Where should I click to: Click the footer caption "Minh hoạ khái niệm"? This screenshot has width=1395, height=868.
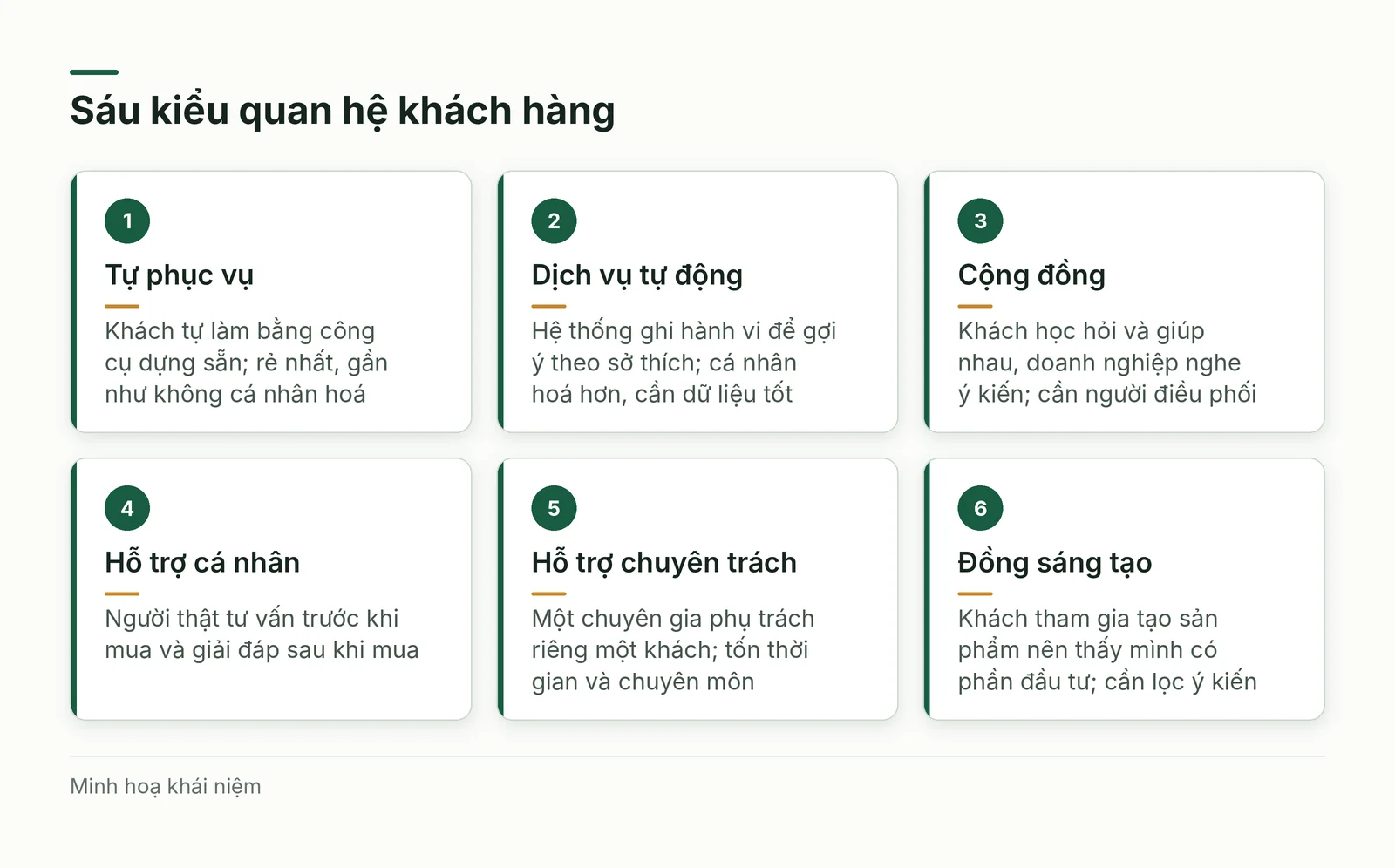tap(166, 787)
